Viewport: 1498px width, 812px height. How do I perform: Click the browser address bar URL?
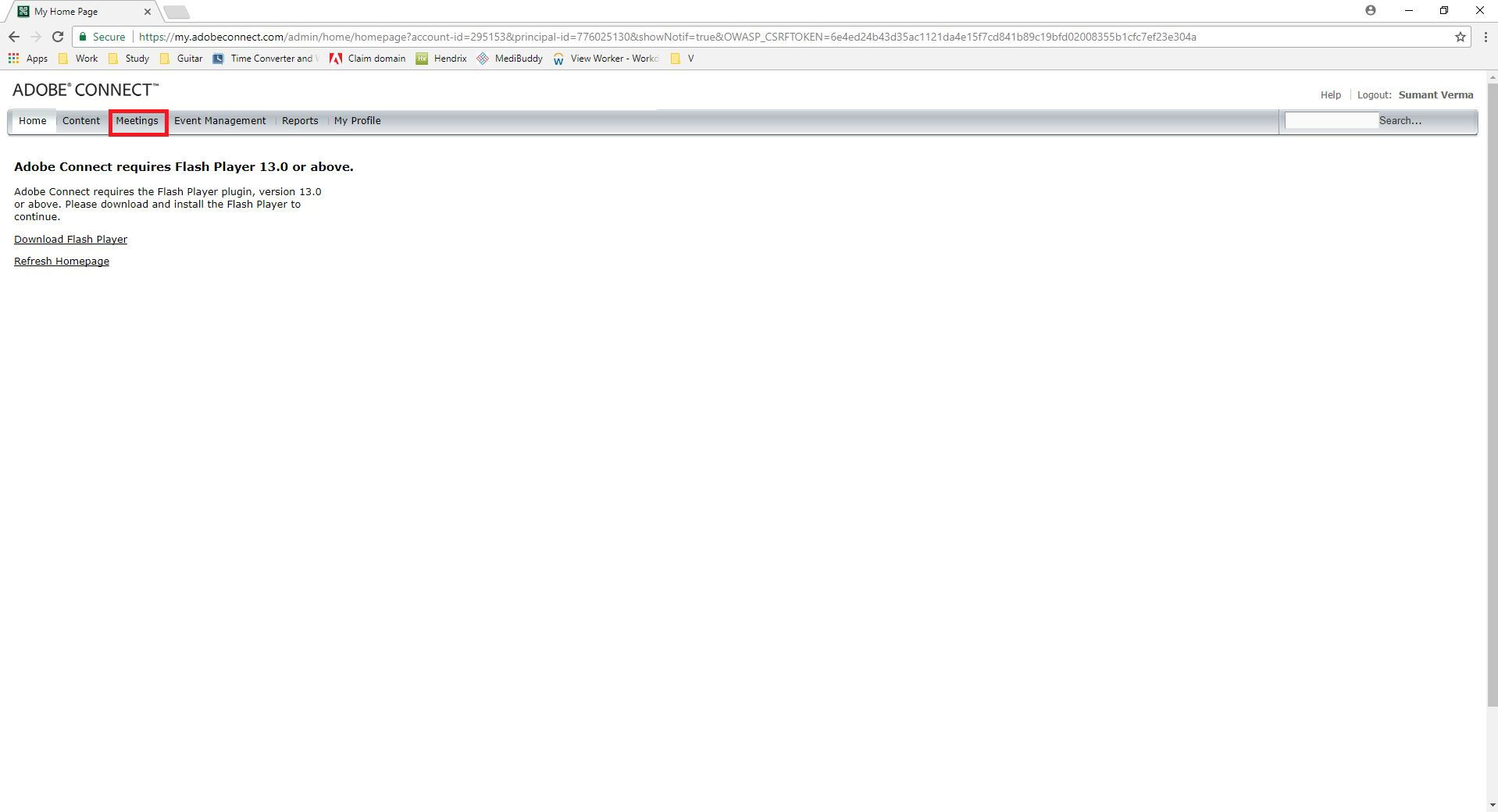667,37
